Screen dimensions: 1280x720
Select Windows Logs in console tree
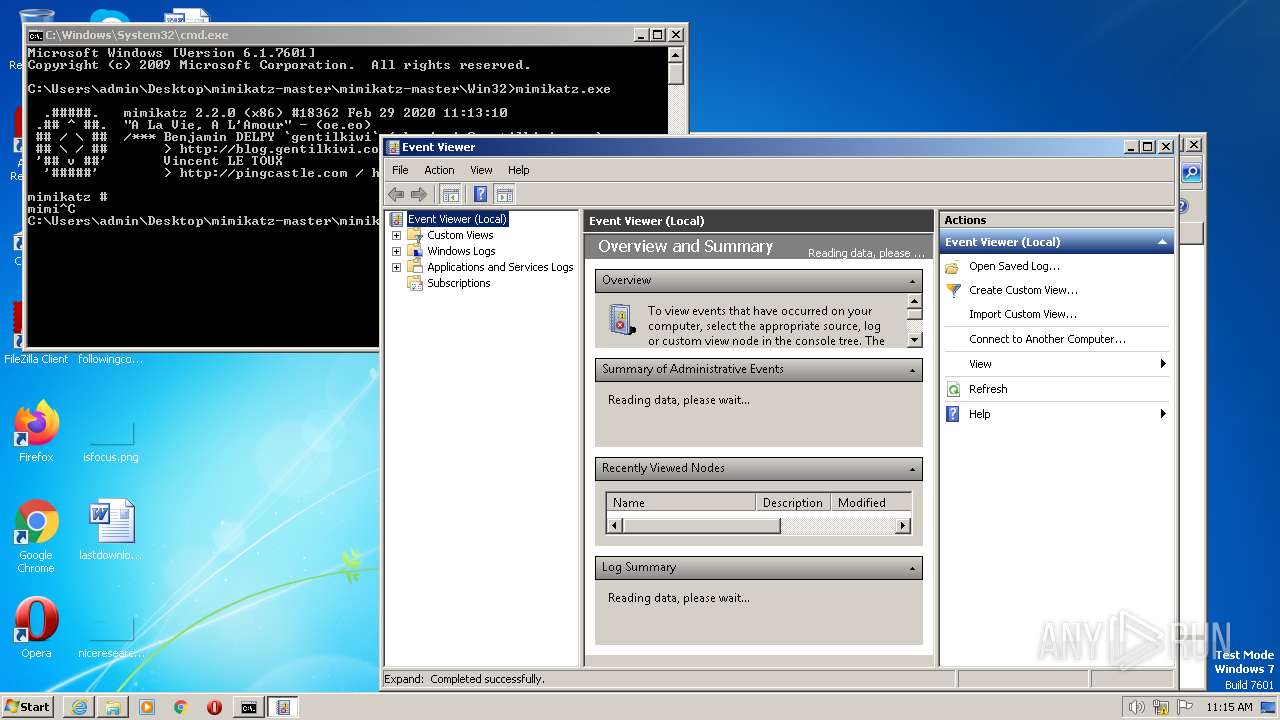[461, 251]
